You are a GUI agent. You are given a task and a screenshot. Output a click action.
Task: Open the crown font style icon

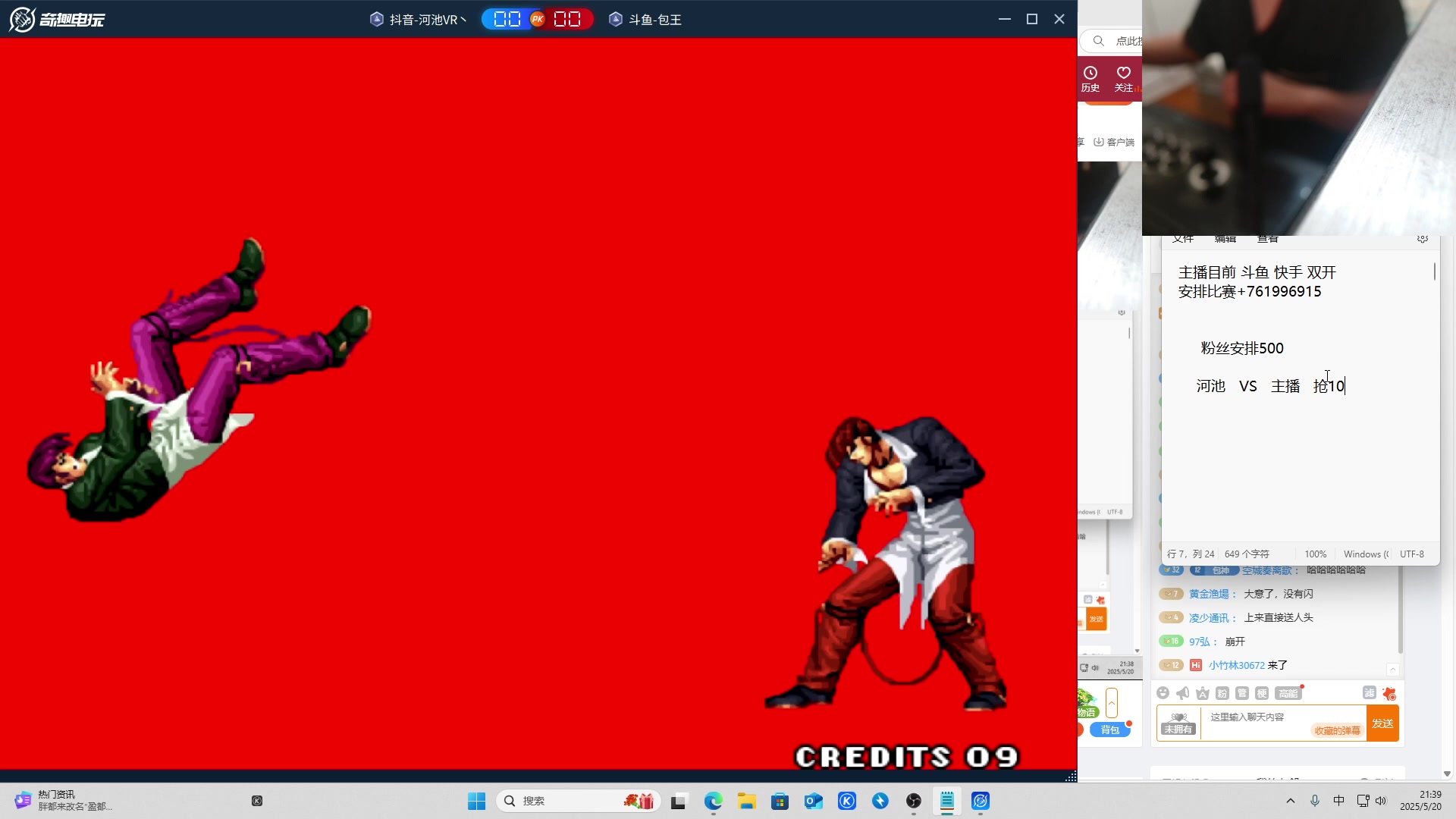tap(1203, 693)
